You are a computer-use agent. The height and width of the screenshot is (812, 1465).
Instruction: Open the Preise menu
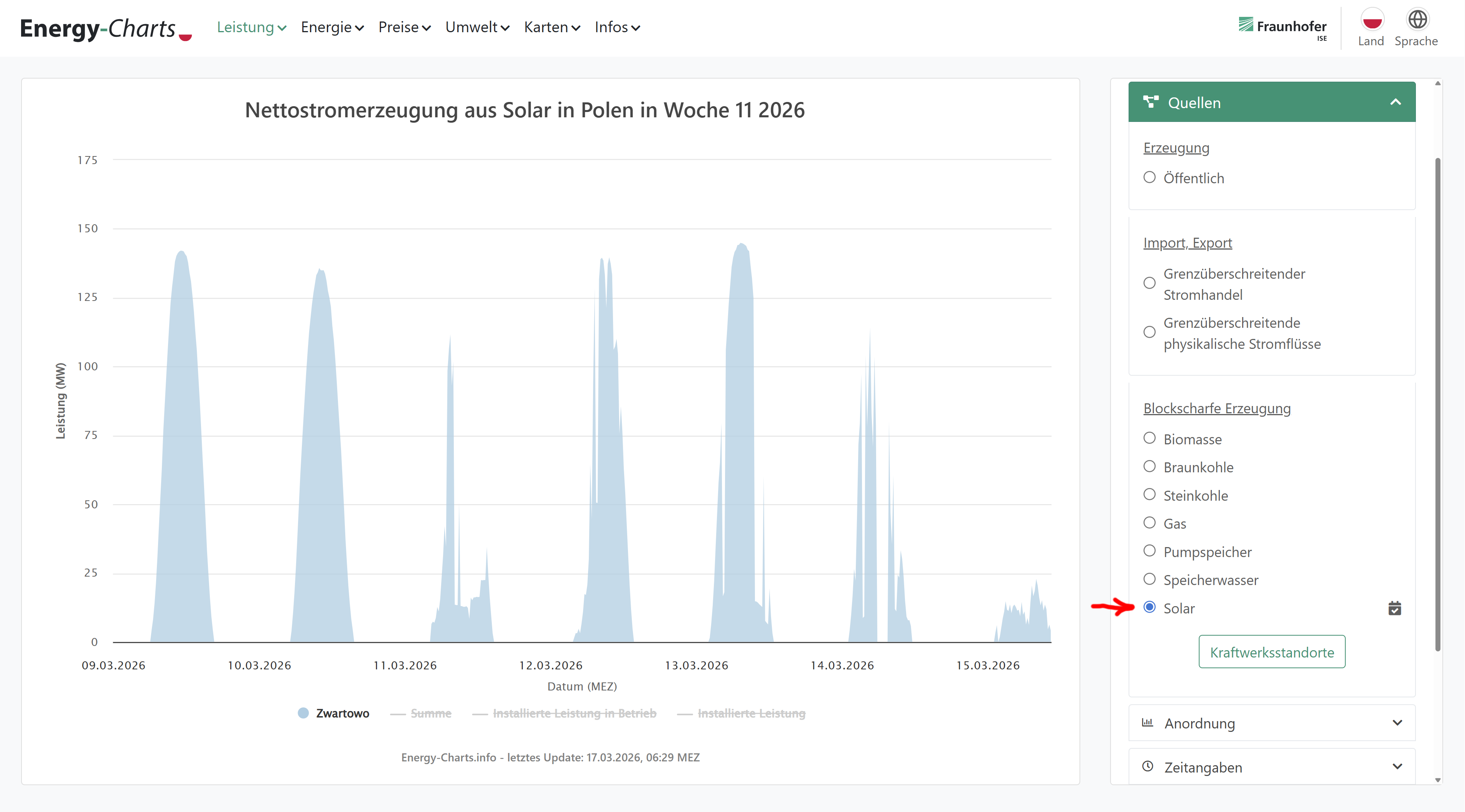tap(404, 27)
